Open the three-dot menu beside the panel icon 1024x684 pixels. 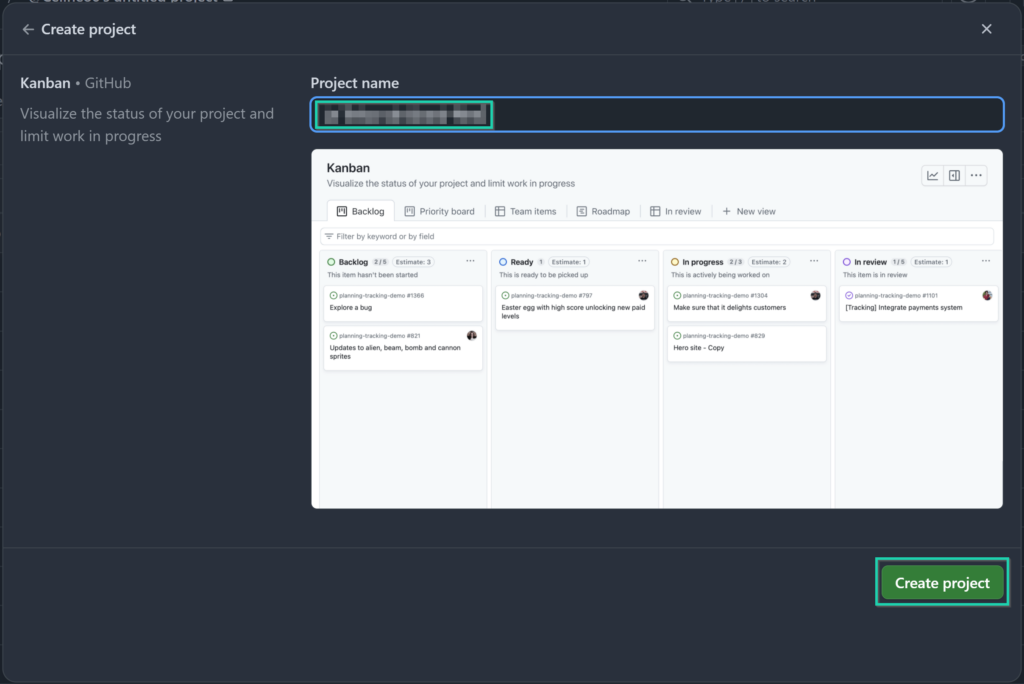[x=976, y=175]
